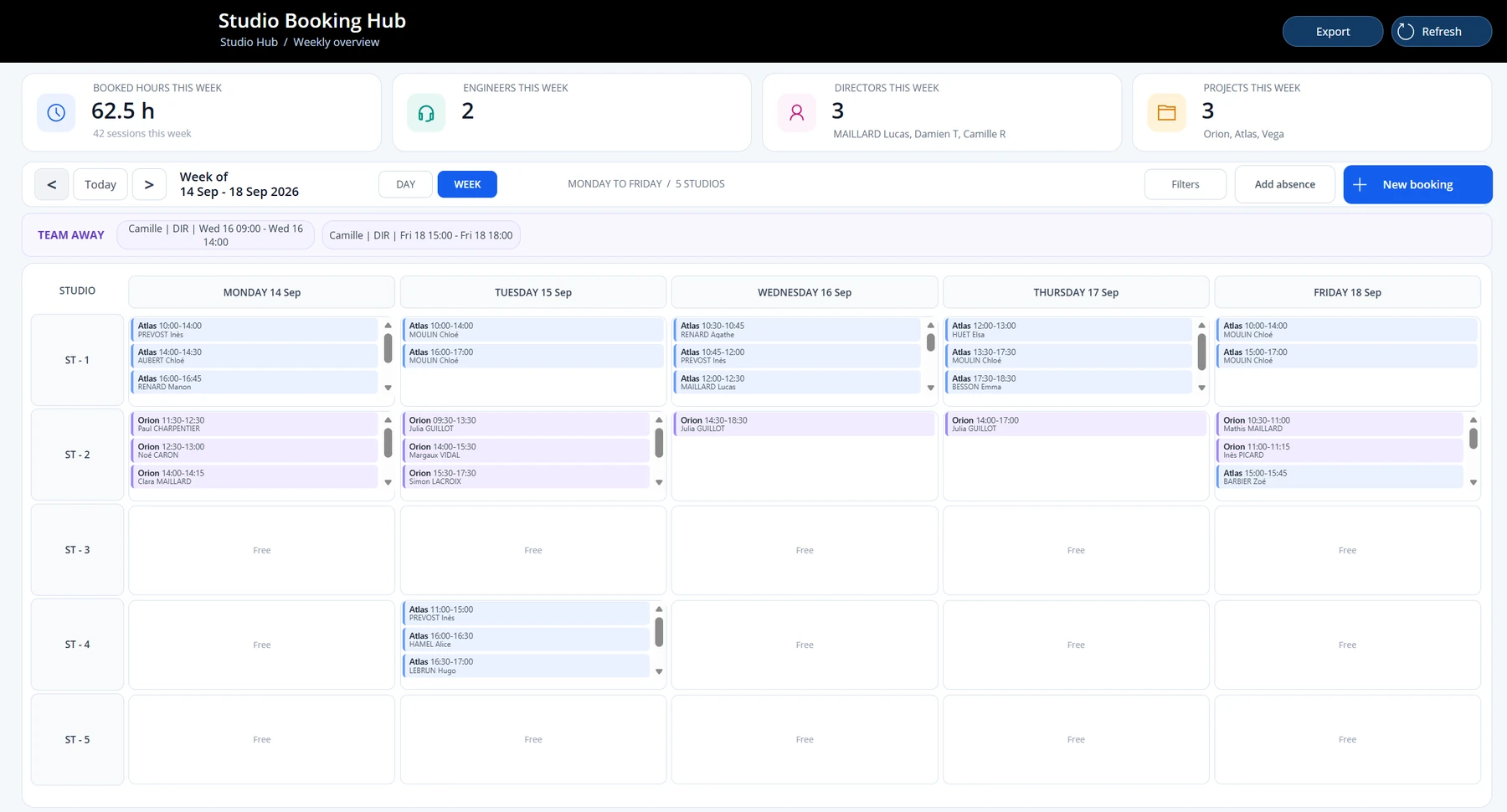Click Add absence button
Screen dimensions: 1507x812
click(x=1284, y=184)
